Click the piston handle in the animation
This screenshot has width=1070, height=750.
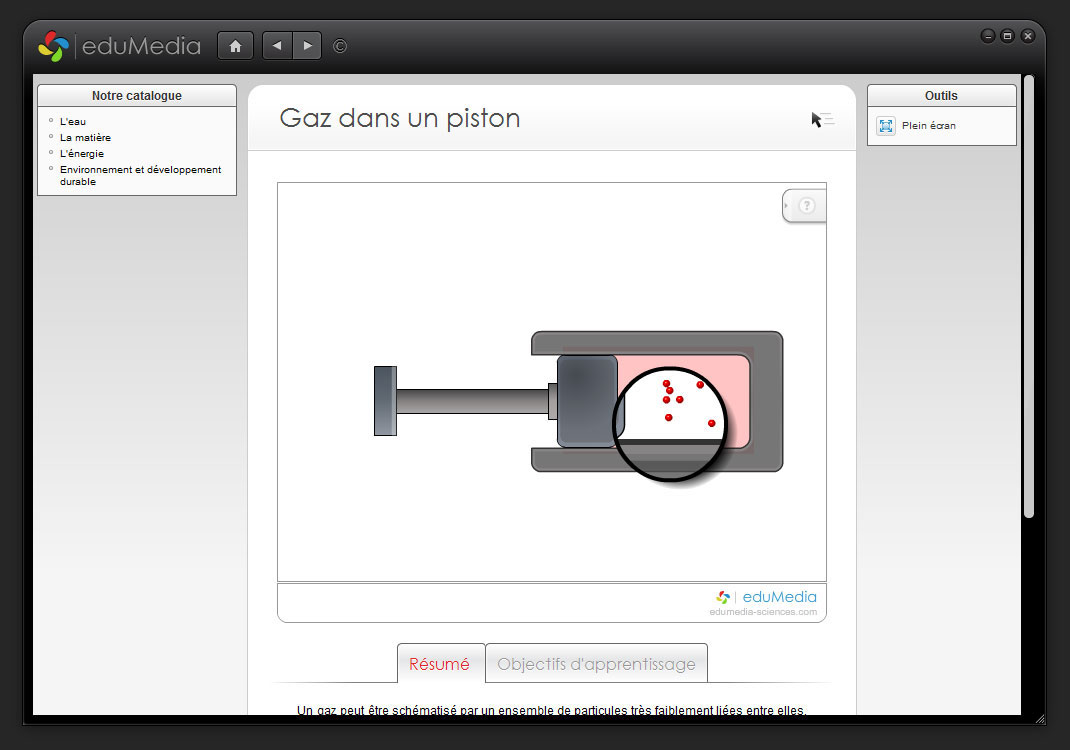385,401
